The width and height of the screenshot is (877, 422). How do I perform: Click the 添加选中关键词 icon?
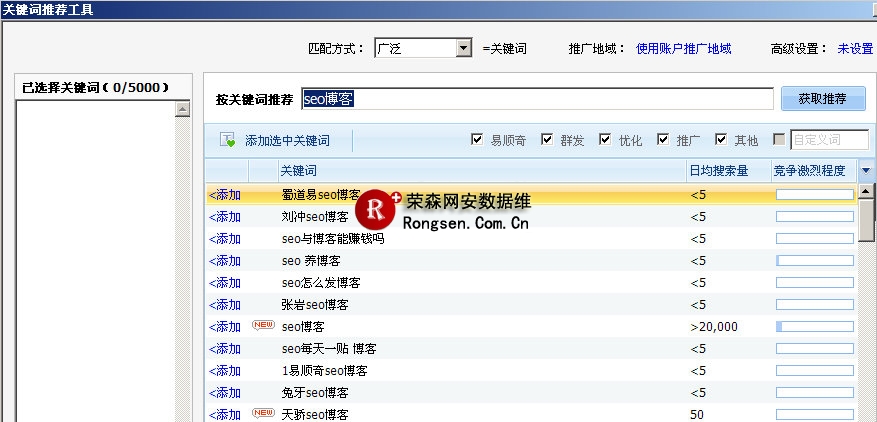(227, 141)
